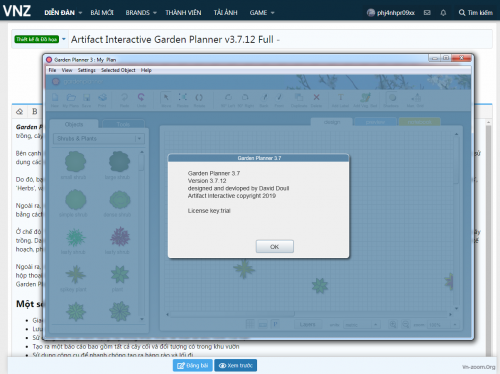Expand the Diễn đàn menu arrow
Viewport: 500px width, 374px height.
tap(80, 13)
